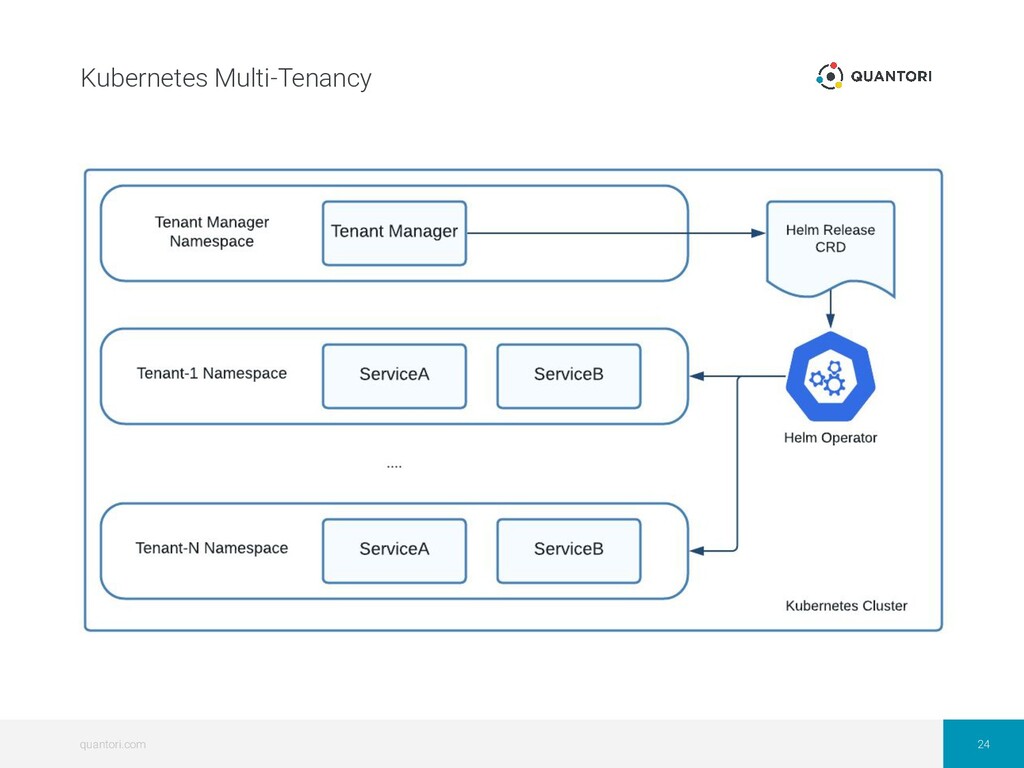Viewport: 1024px width, 768px height.
Task: Select ServiceA in Tenant-1 Namespace
Action: 394,376
